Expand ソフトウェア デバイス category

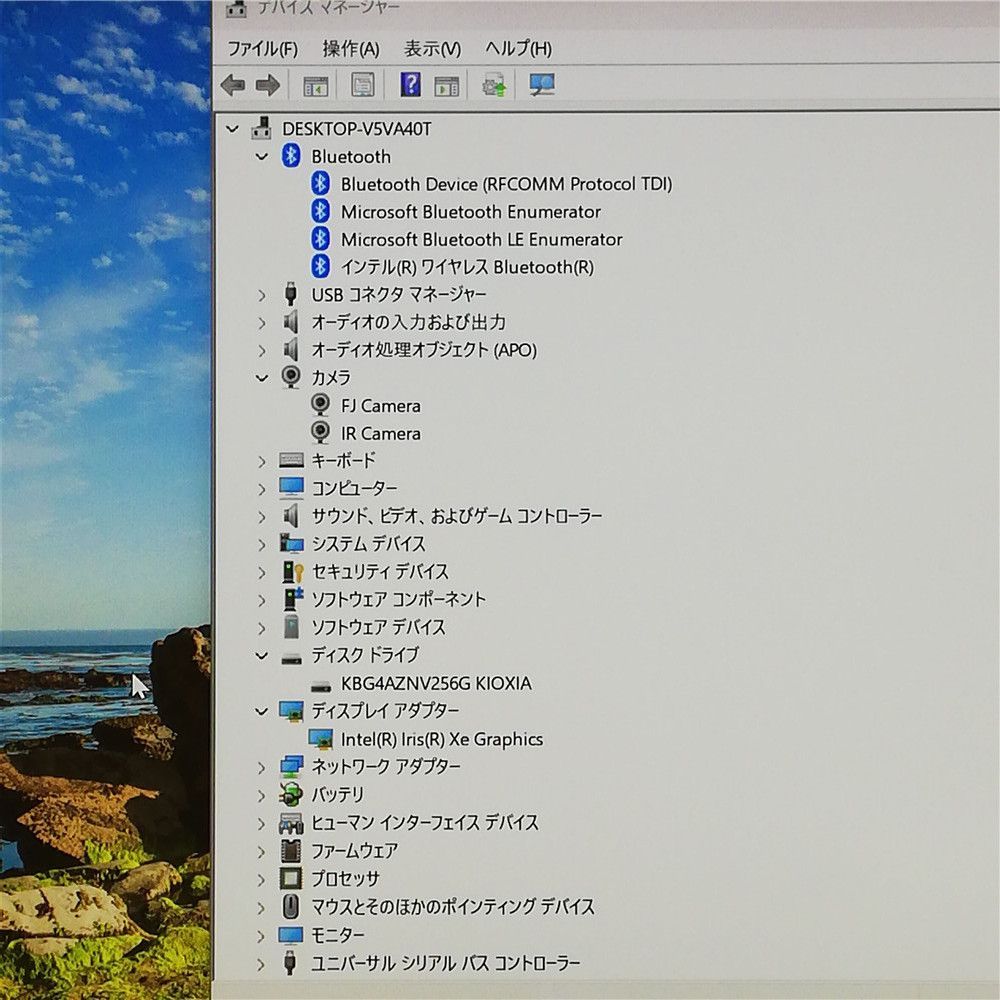(261, 628)
